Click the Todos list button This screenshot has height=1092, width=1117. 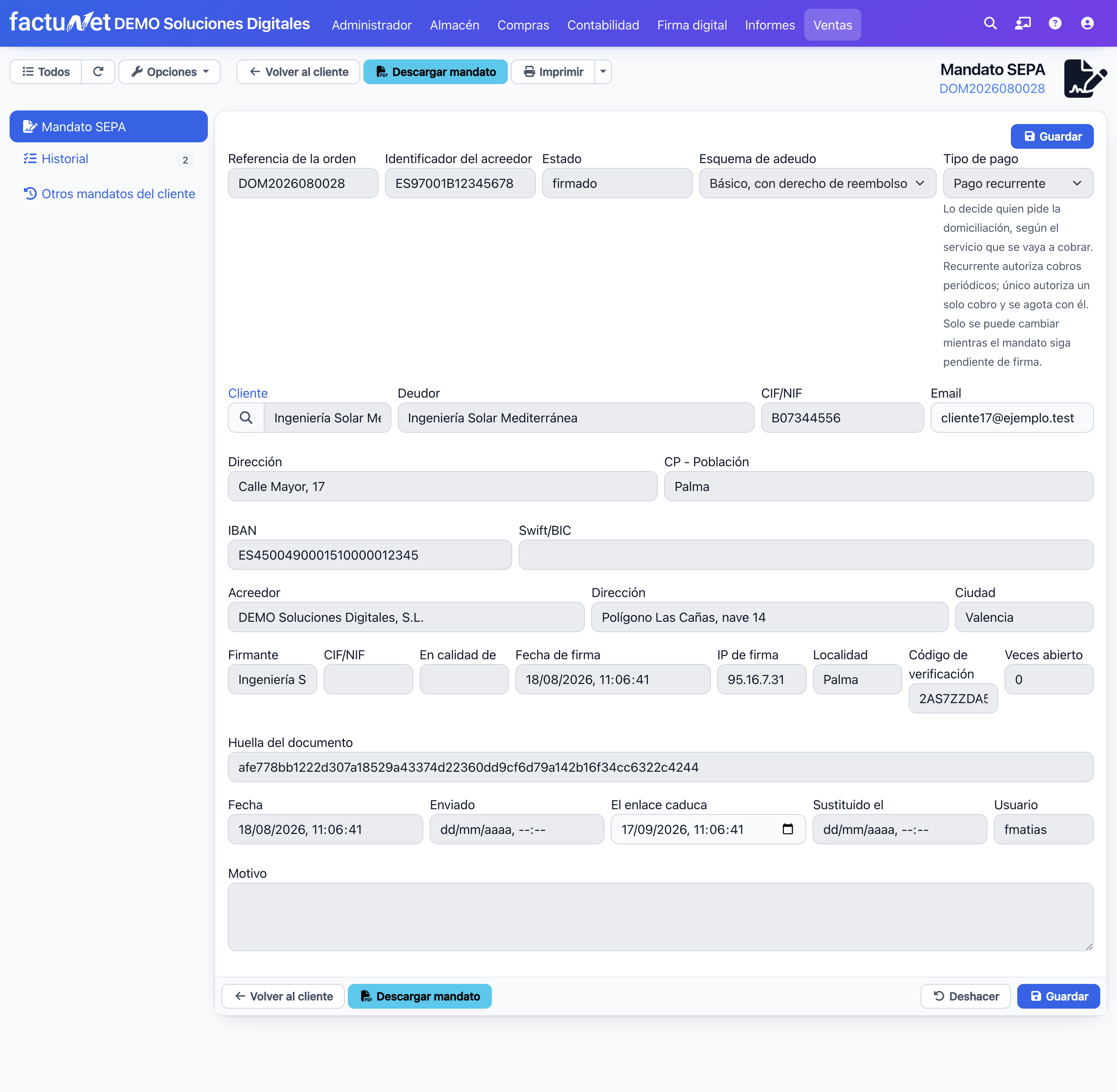pyautogui.click(x=46, y=72)
